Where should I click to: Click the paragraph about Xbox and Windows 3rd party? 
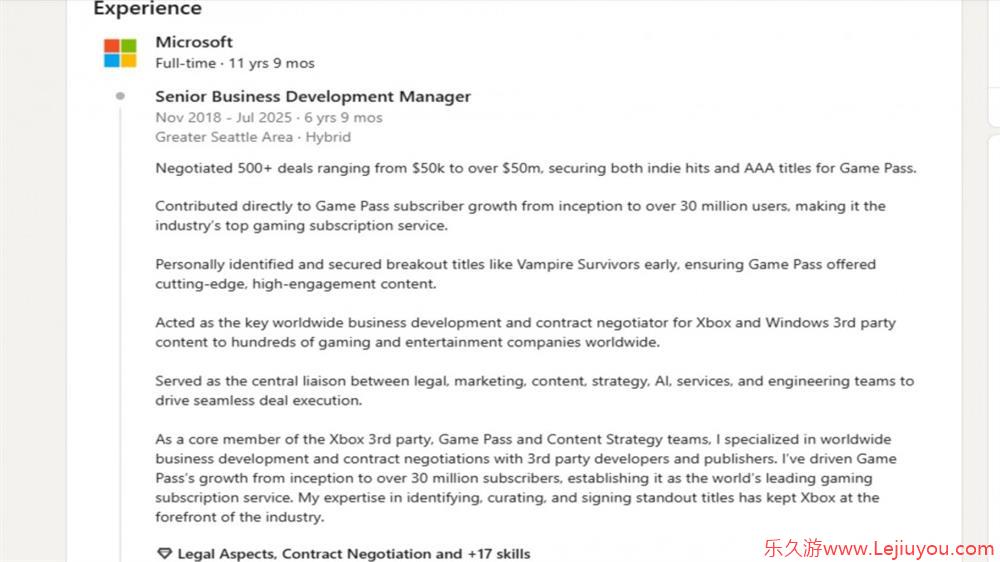tap(526, 332)
